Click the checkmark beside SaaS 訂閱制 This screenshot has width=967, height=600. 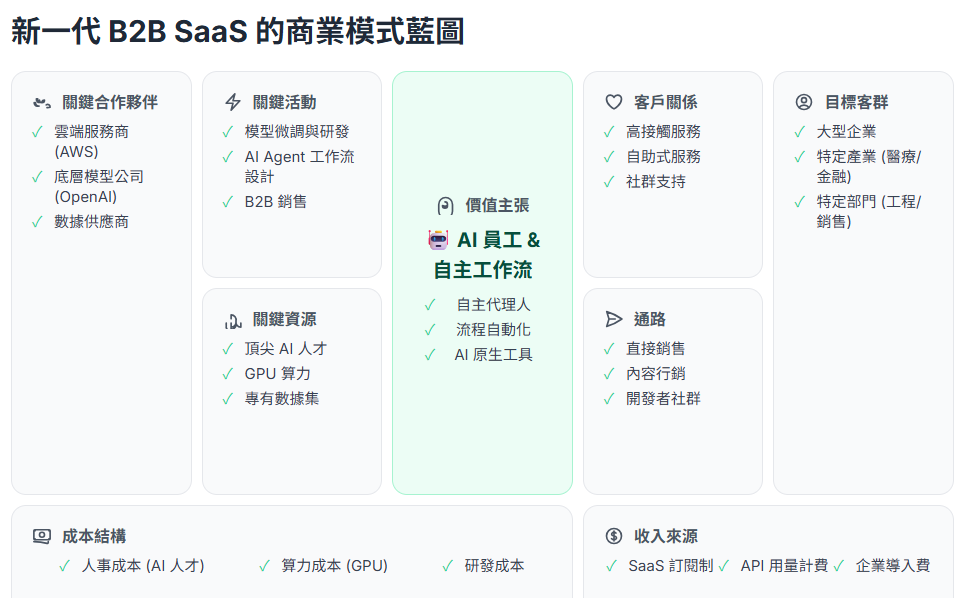click(612, 566)
